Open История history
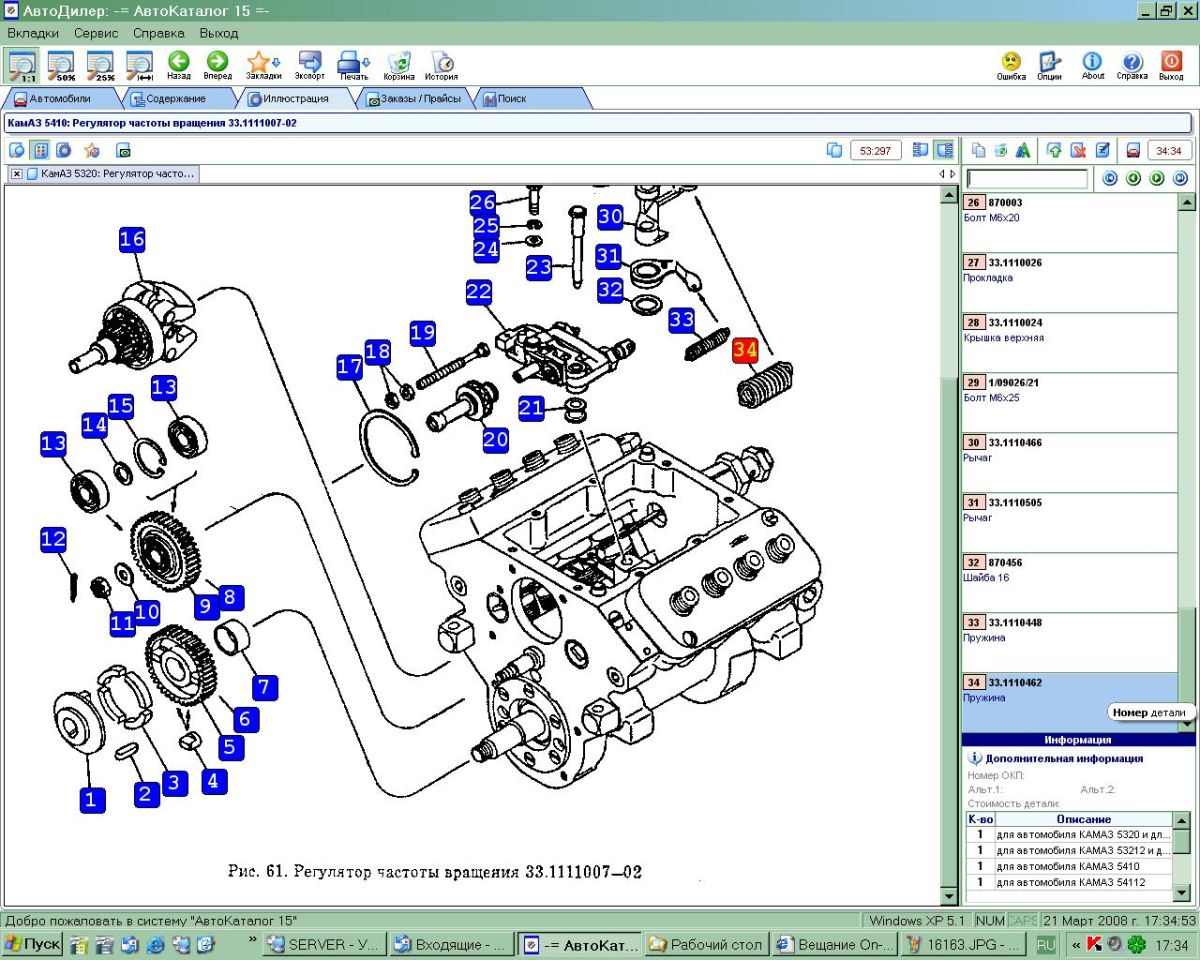Viewport: 1200px width, 960px height. pos(441,65)
